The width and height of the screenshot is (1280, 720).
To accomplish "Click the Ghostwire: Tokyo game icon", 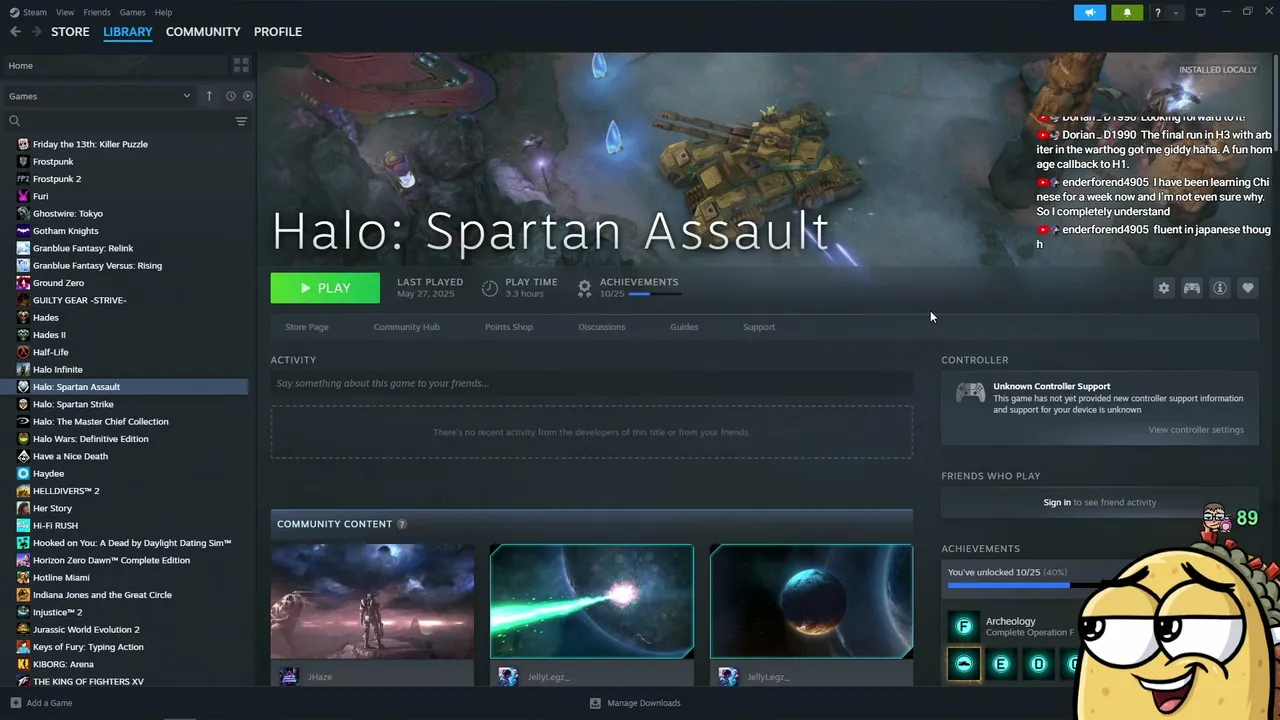I will [23, 214].
